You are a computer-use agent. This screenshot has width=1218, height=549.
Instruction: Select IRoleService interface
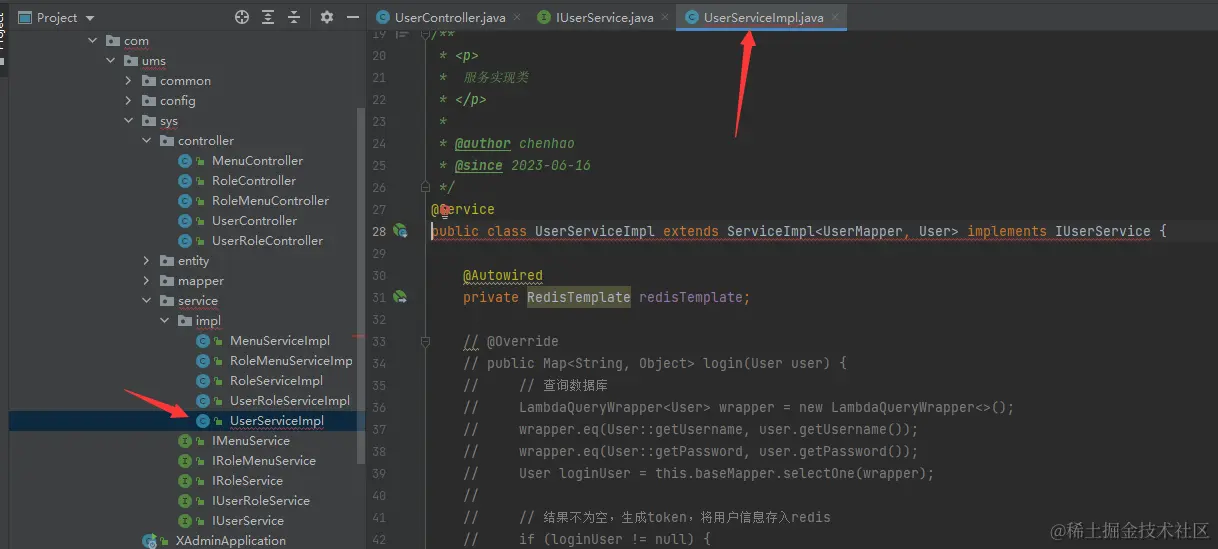(247, 481)
